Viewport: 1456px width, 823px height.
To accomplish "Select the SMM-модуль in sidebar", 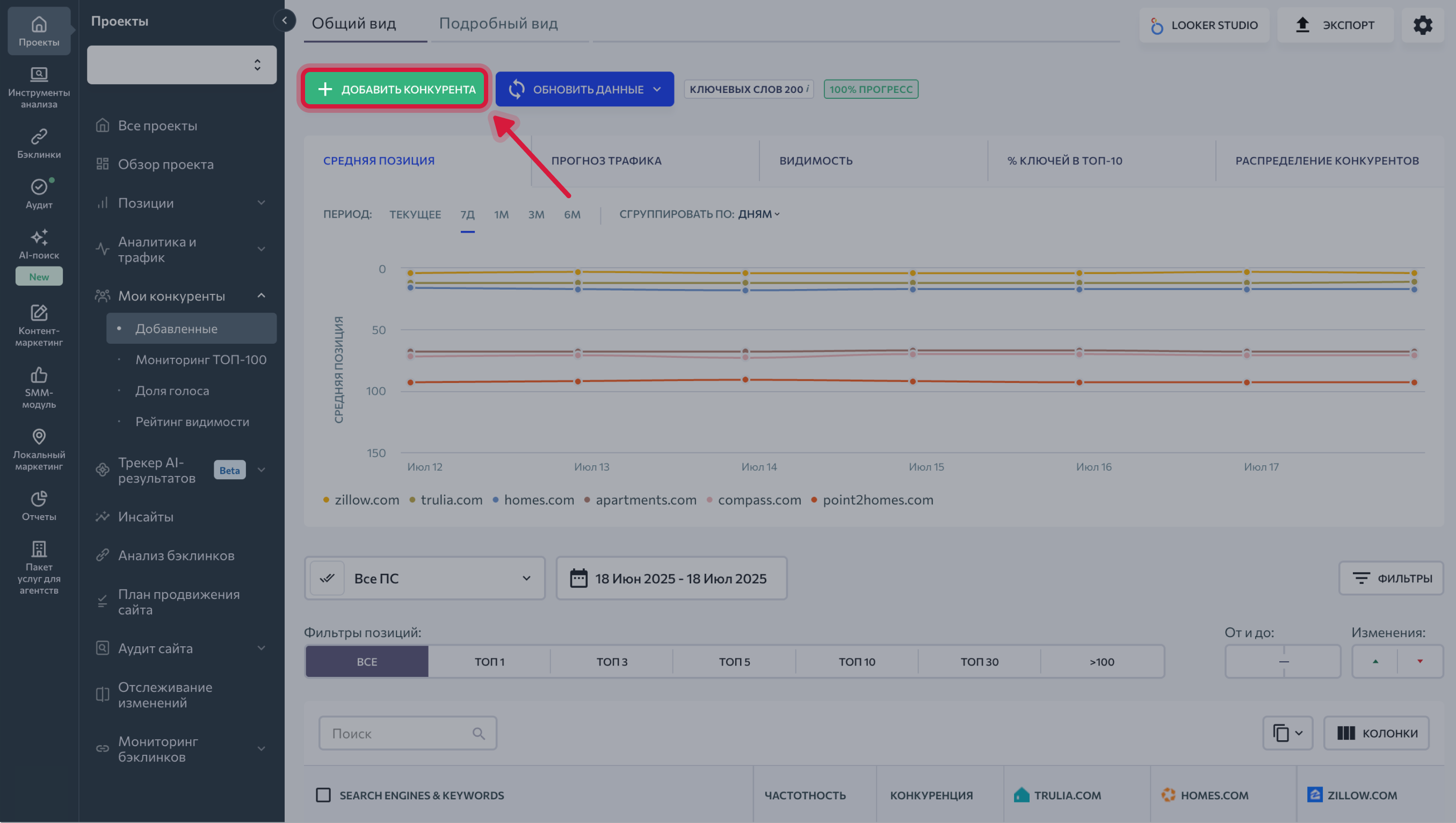I will 39,387.
